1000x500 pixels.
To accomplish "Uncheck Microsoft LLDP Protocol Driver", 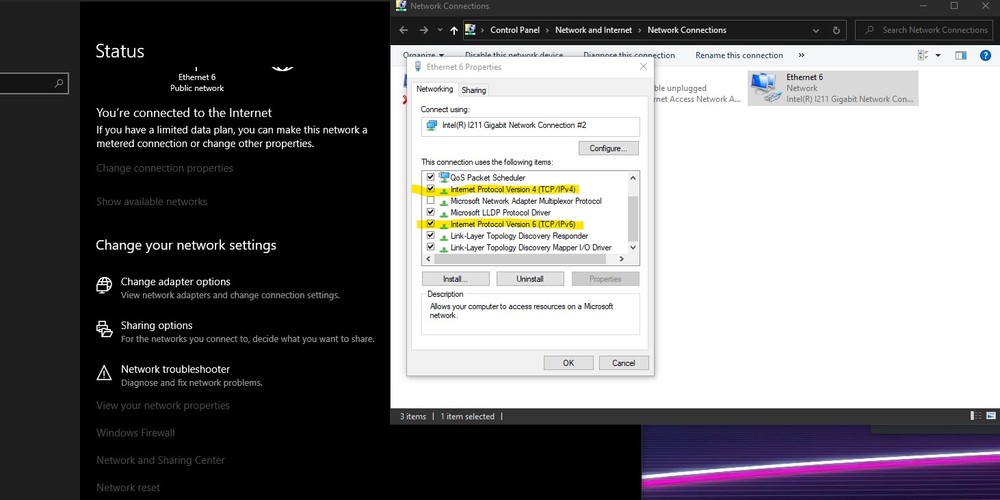I will pyautogui.click(x=430, y=212).
